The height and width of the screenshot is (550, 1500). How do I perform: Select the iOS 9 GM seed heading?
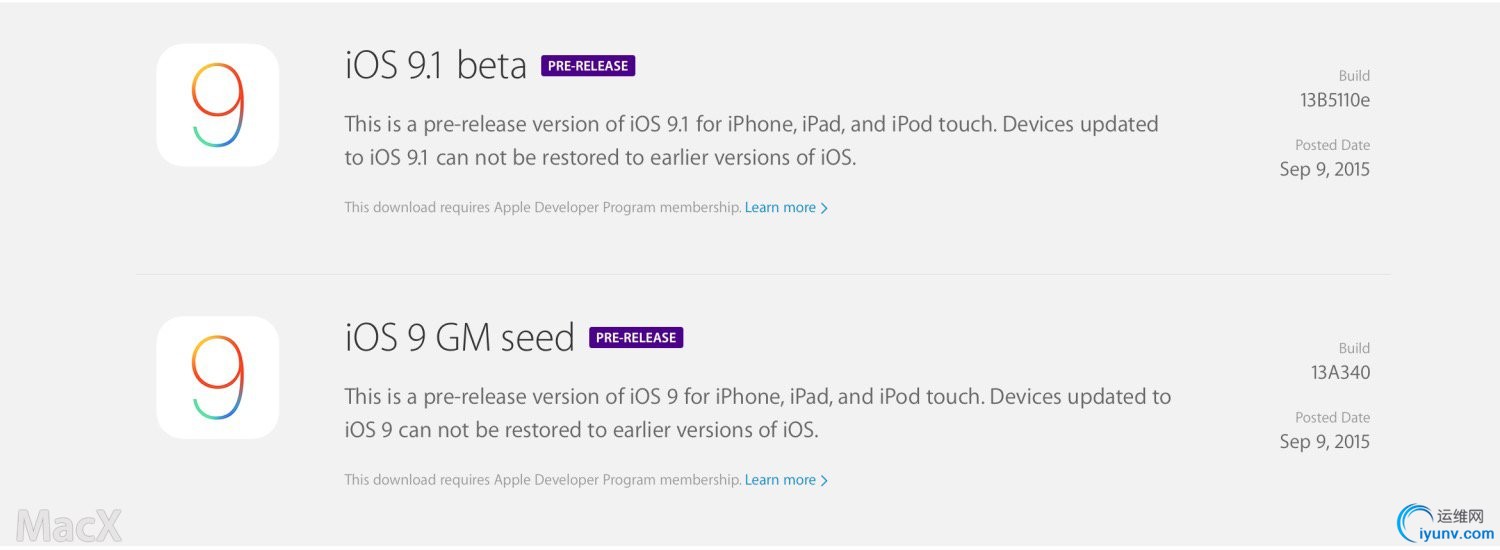coord(459,338)
